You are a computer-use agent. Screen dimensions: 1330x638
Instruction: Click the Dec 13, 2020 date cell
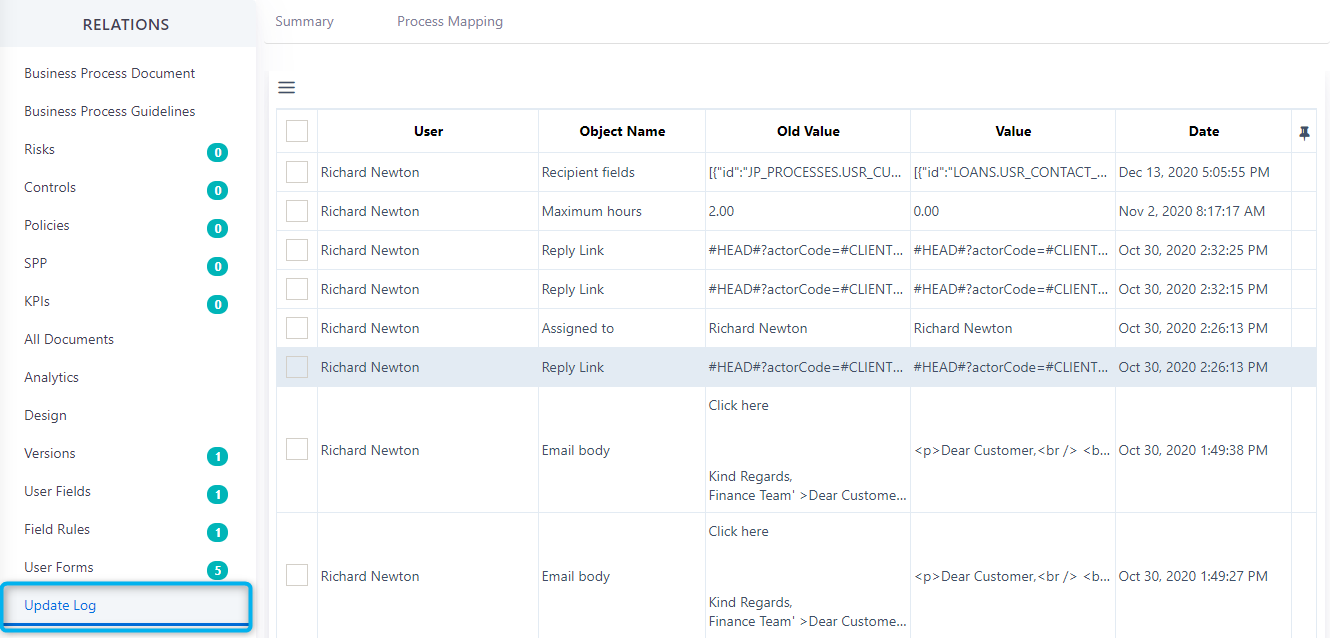tap(1194, 172)
